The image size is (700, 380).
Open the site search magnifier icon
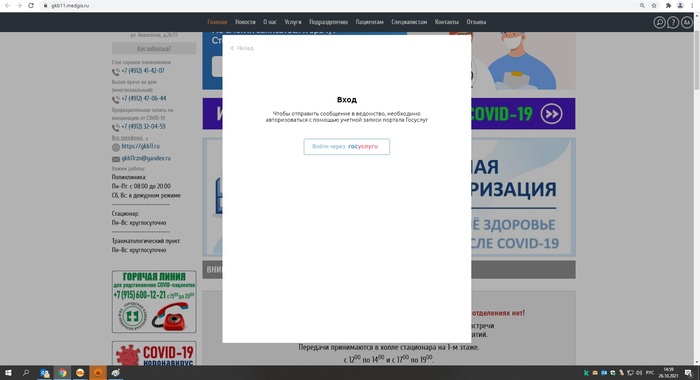pyautogui.click(x=659, y=22)
